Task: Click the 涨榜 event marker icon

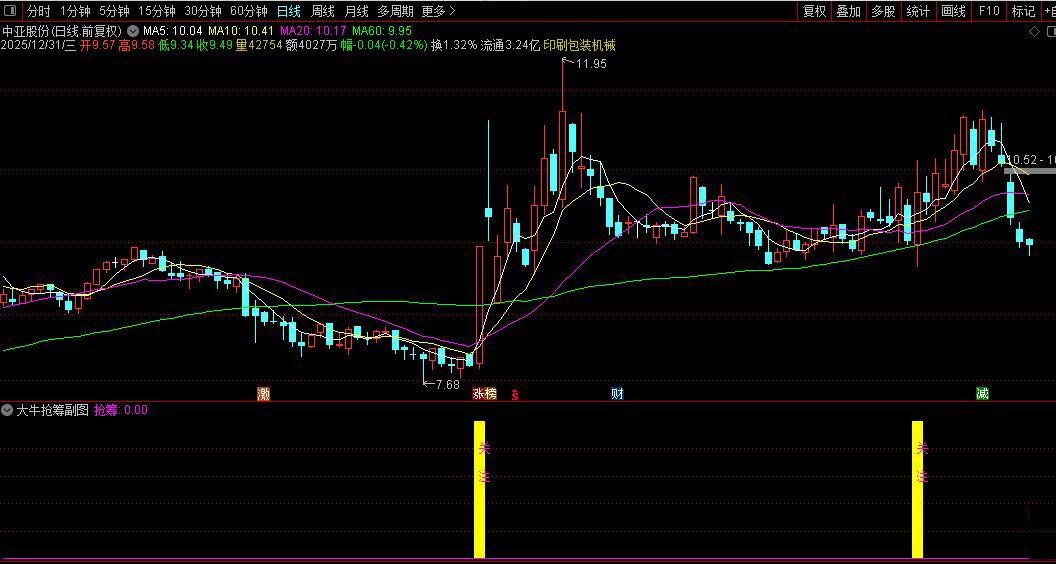Action: tap(484, 394)
